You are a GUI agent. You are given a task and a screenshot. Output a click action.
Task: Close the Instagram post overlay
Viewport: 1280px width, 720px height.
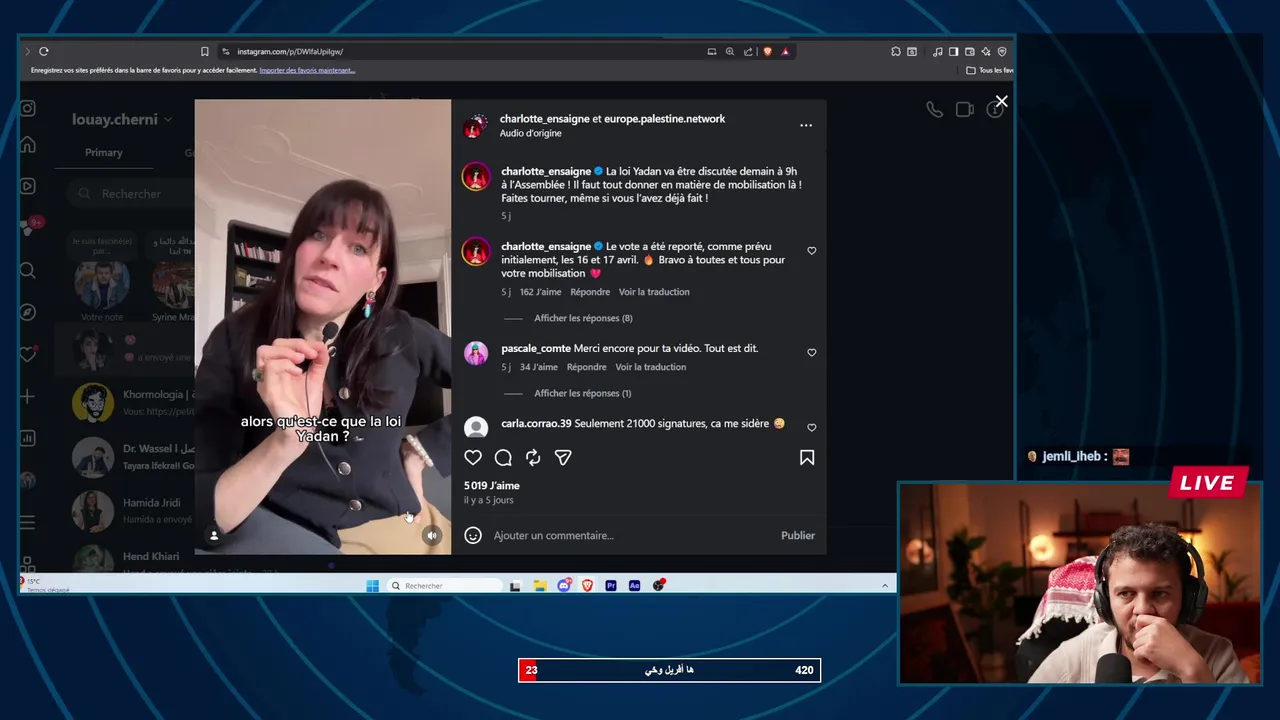tap(1001, 102)
